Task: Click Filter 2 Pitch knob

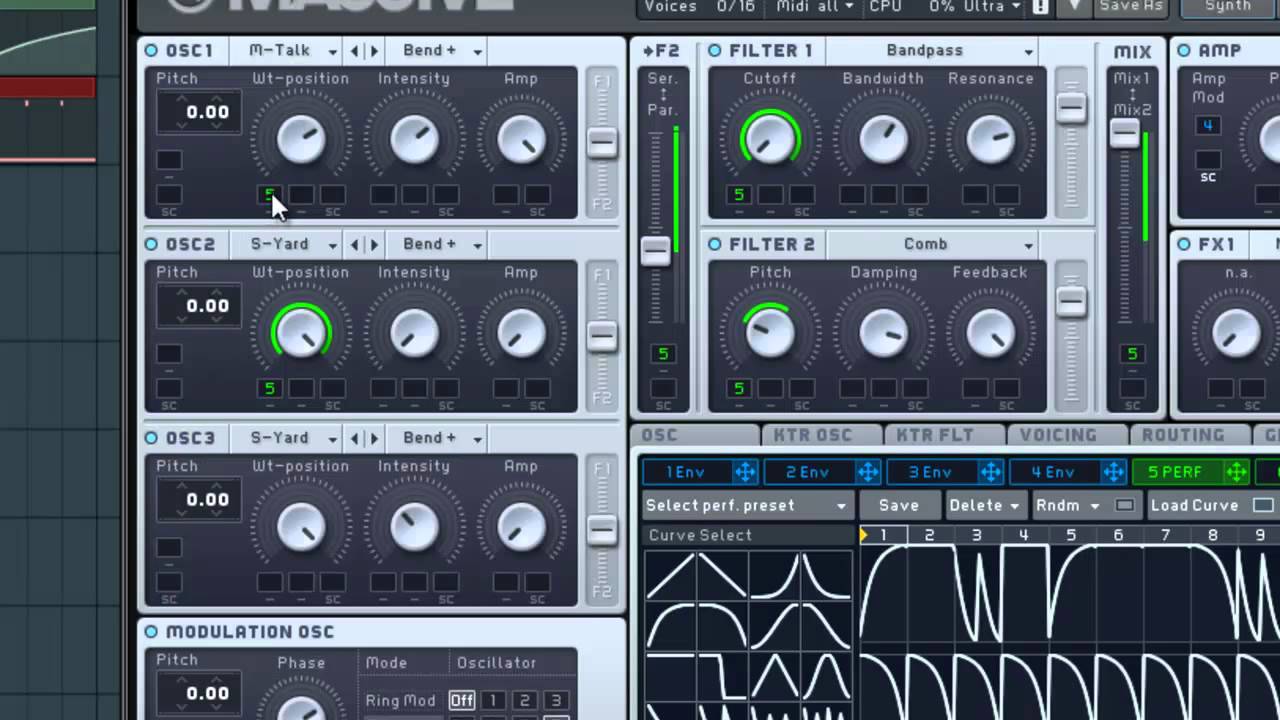Action: [x=770, y=333]
